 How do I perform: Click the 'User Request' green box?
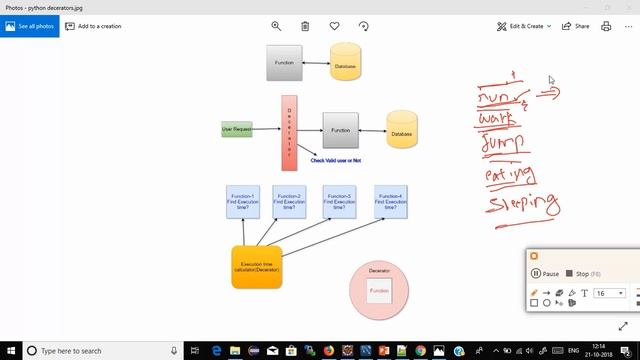[237, 129]
